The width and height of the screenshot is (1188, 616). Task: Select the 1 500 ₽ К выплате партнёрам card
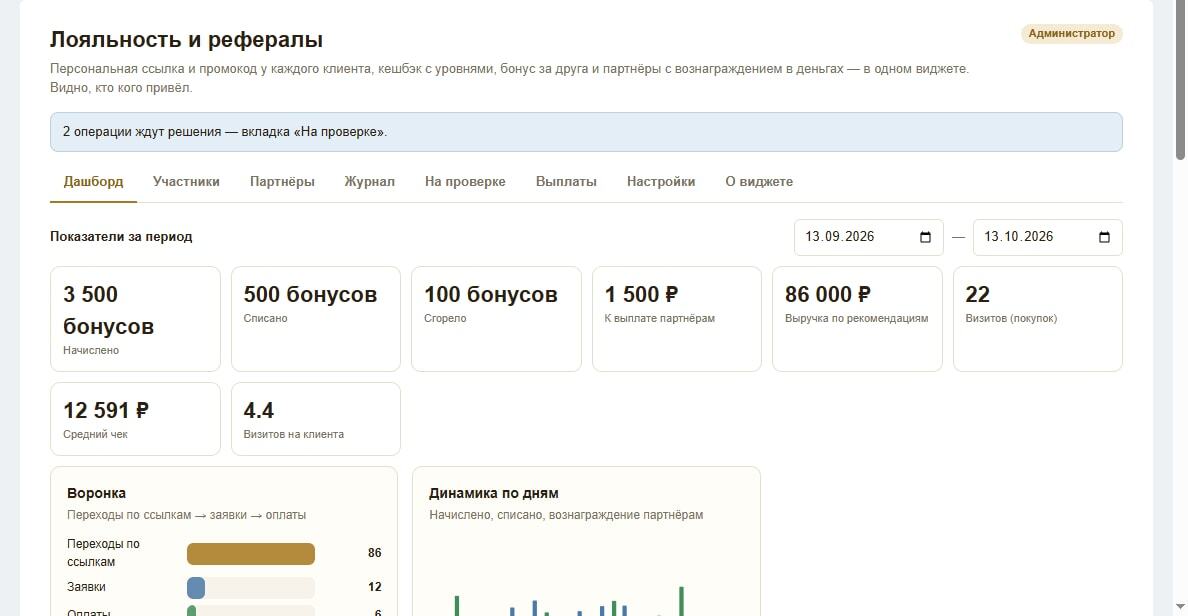(x=677, y=319)
